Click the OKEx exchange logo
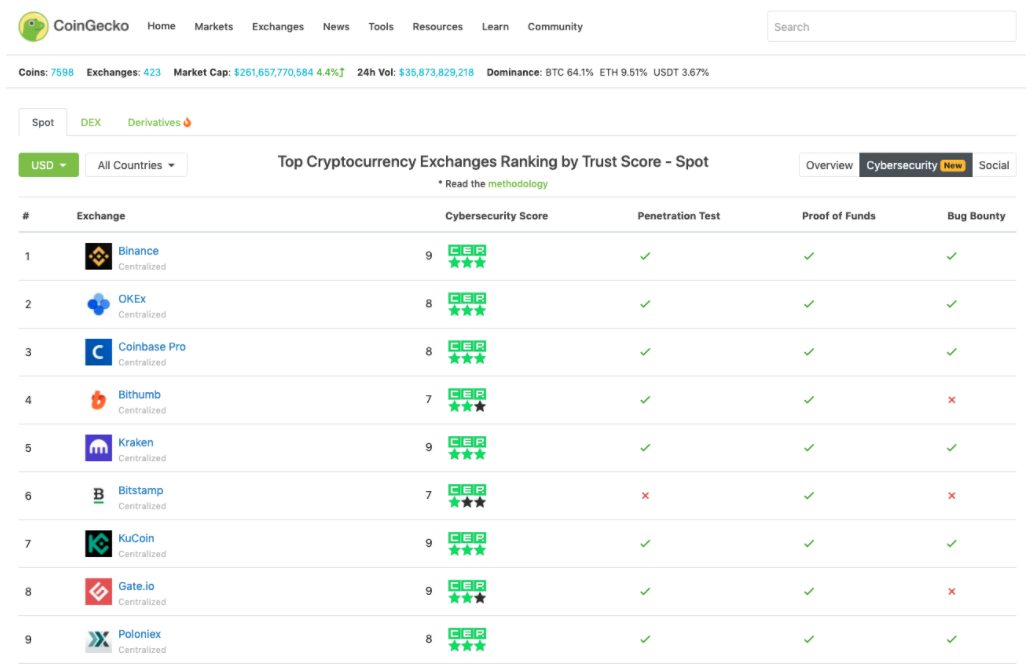Image resolution: width=1034 pixels, height=668 pixels. 98,304
